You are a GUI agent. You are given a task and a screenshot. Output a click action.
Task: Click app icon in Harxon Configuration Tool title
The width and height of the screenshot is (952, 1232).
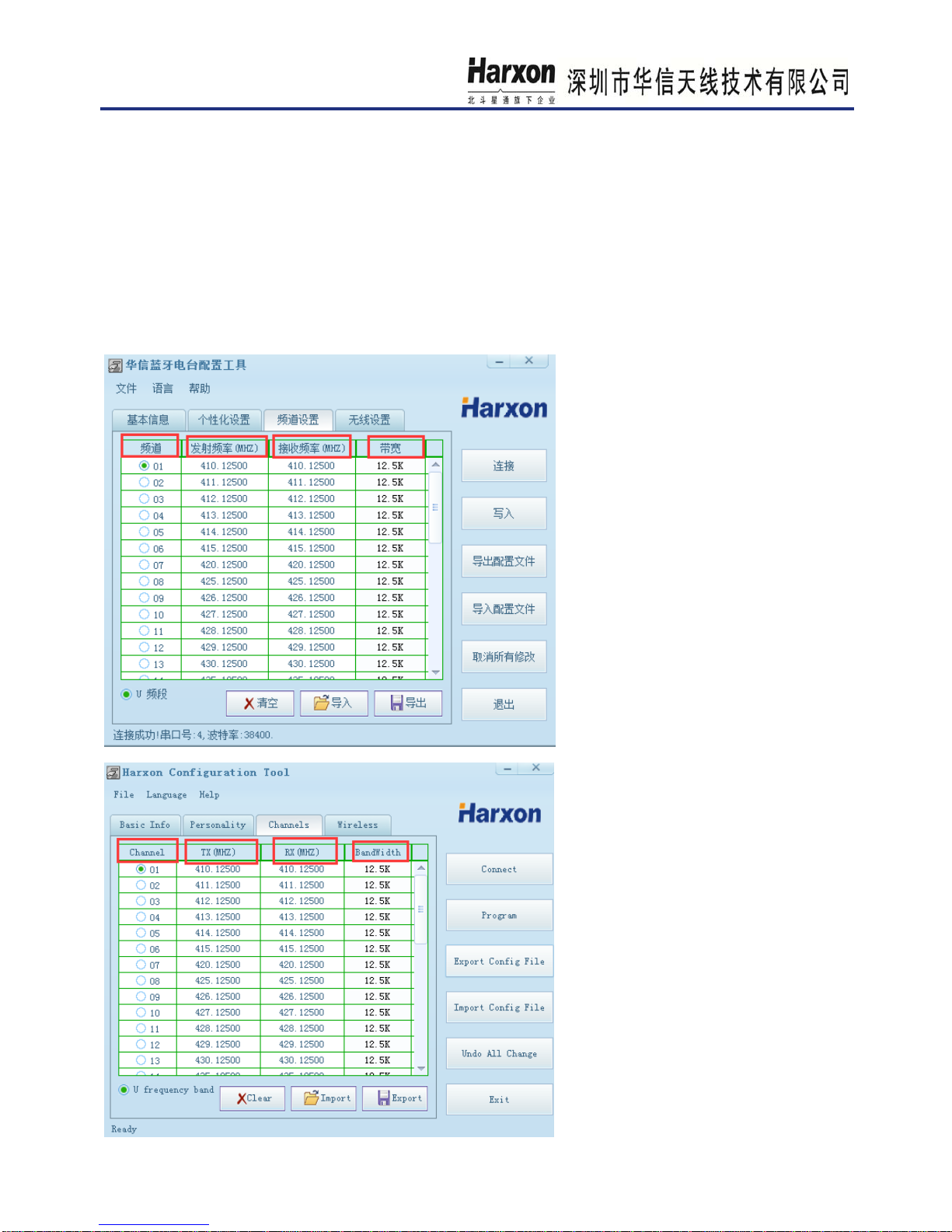[x=113, y=773]
